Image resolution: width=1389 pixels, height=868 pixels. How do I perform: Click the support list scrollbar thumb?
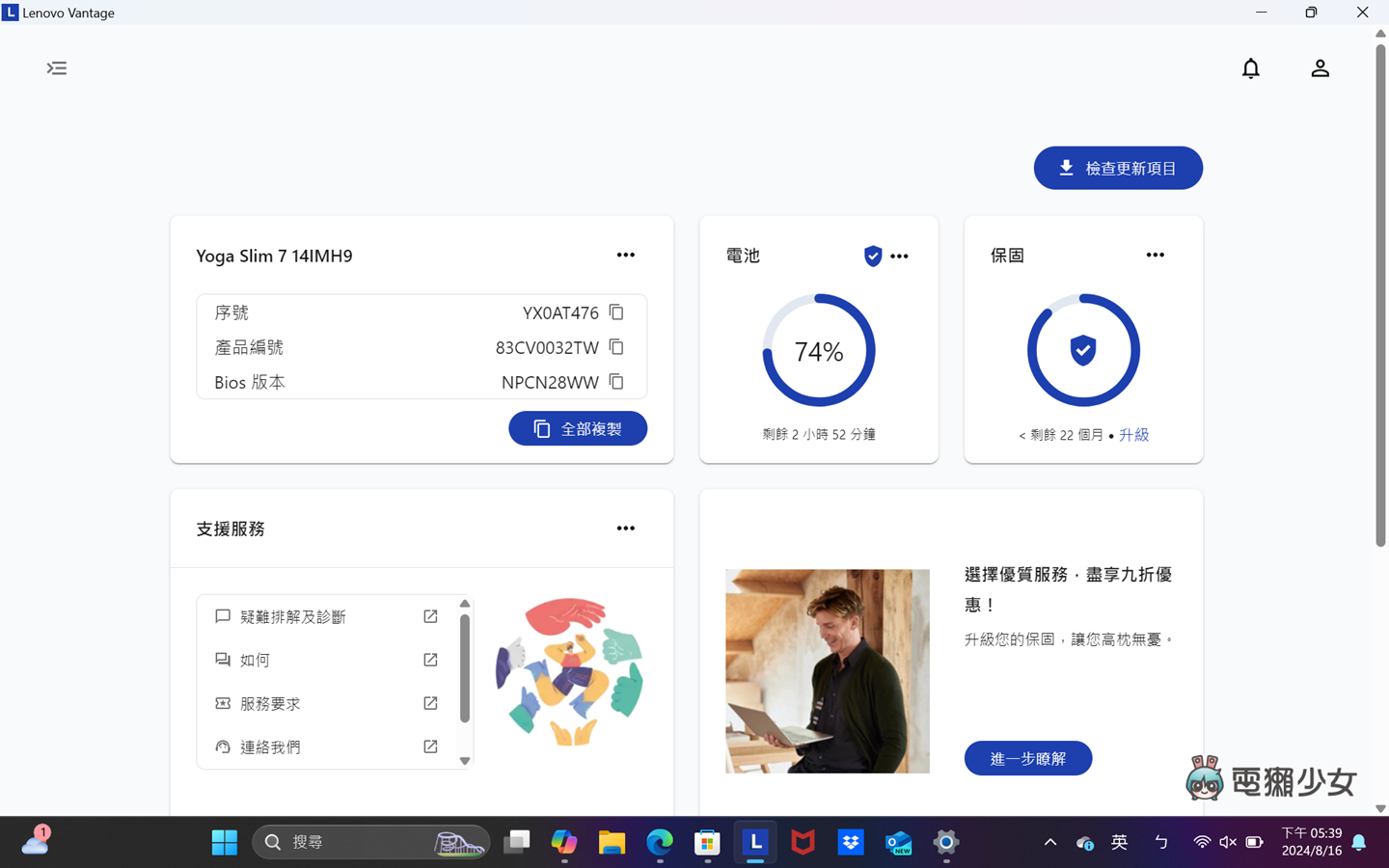coord(465,668)
